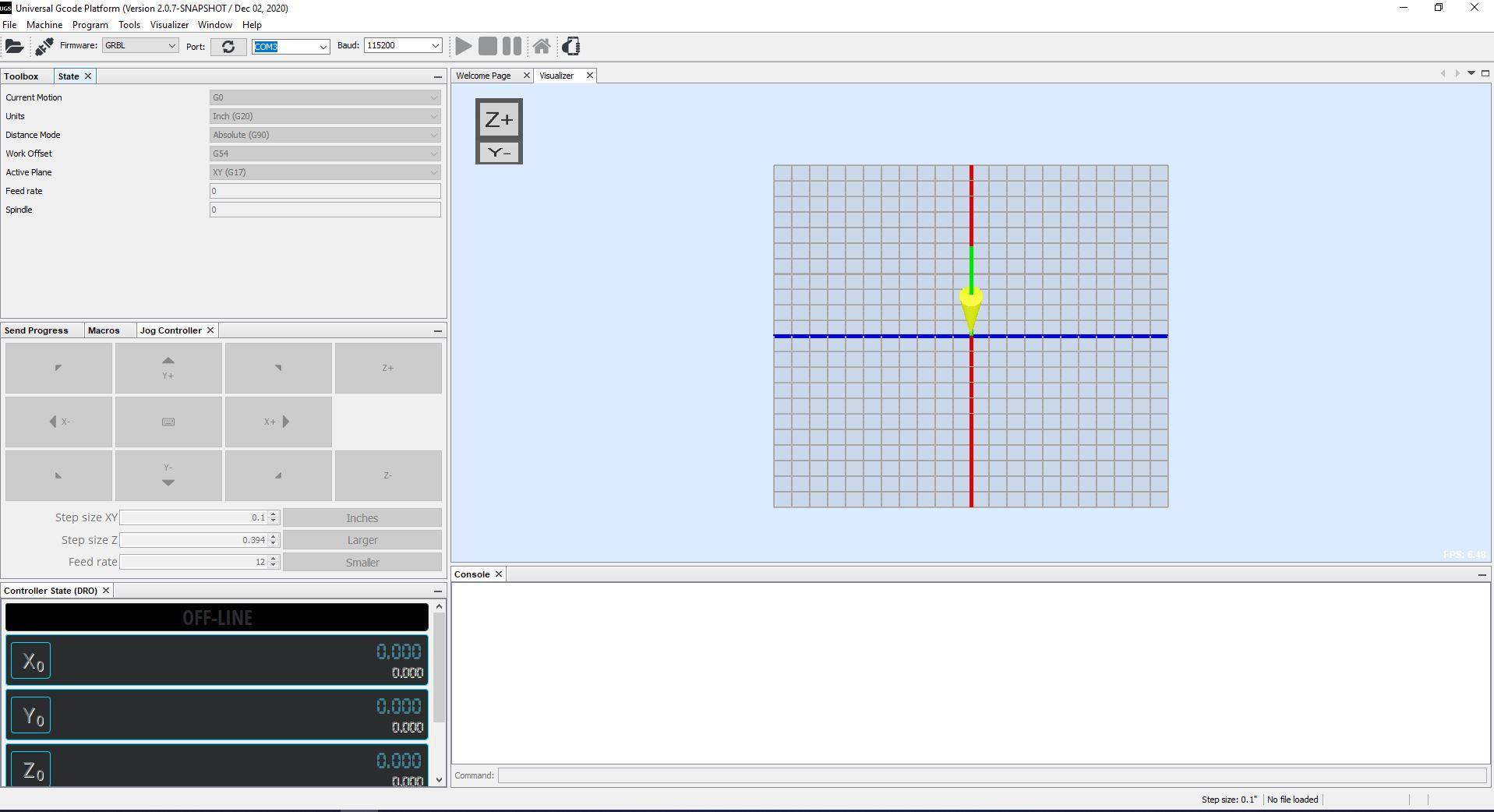This screenshot has height=812, width=1494.
Task: Reset X axis zero with X0 button
Action: pos(31,661)
